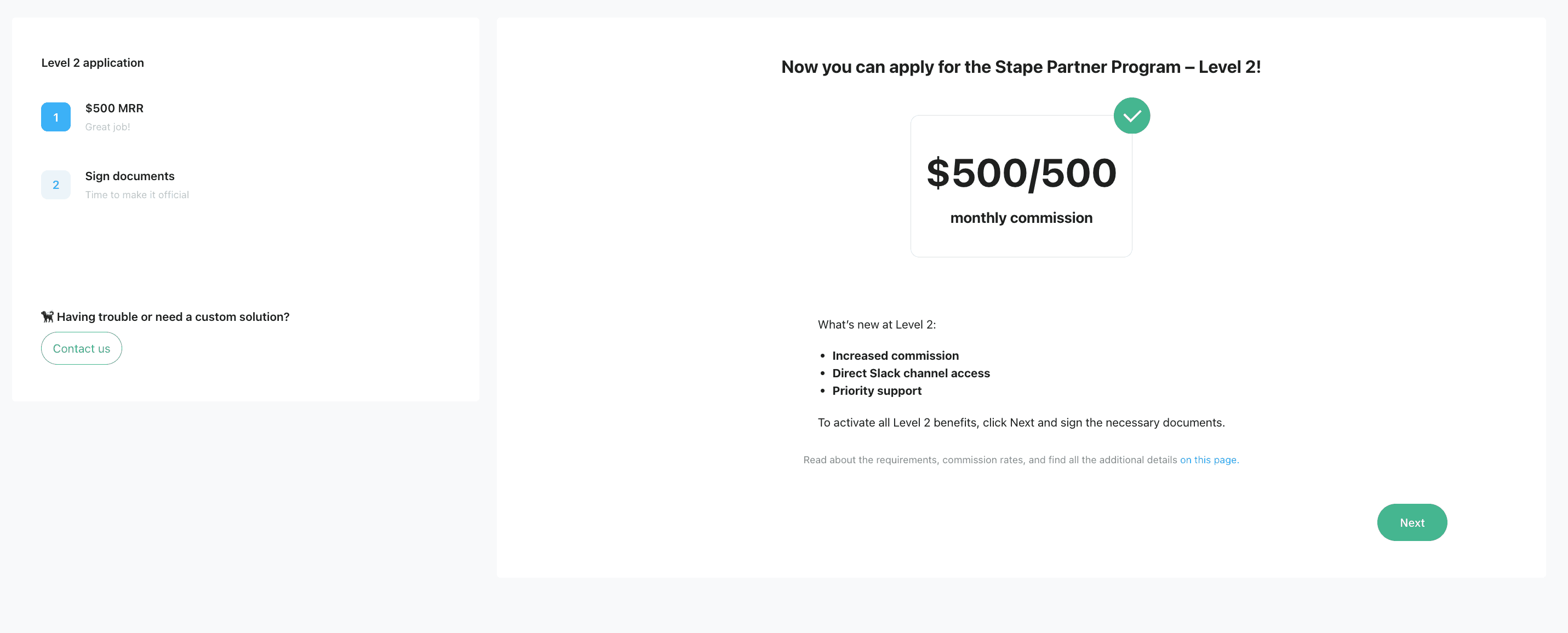
Task: Click the step 2 number badge
Action: coord(55,185)
